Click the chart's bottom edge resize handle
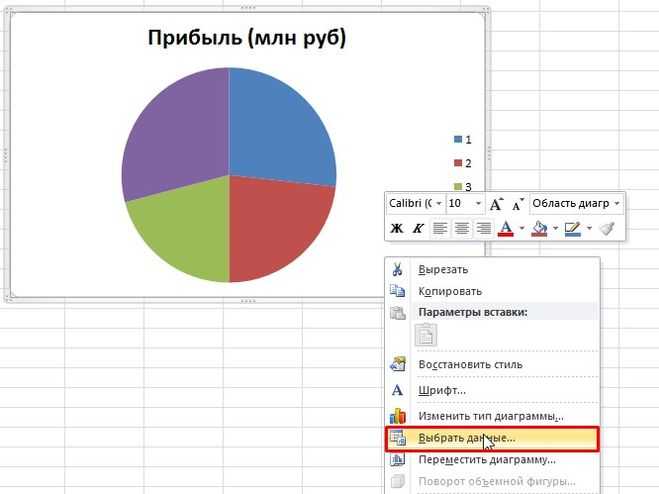659x494 pixels. tap(248, 301)
